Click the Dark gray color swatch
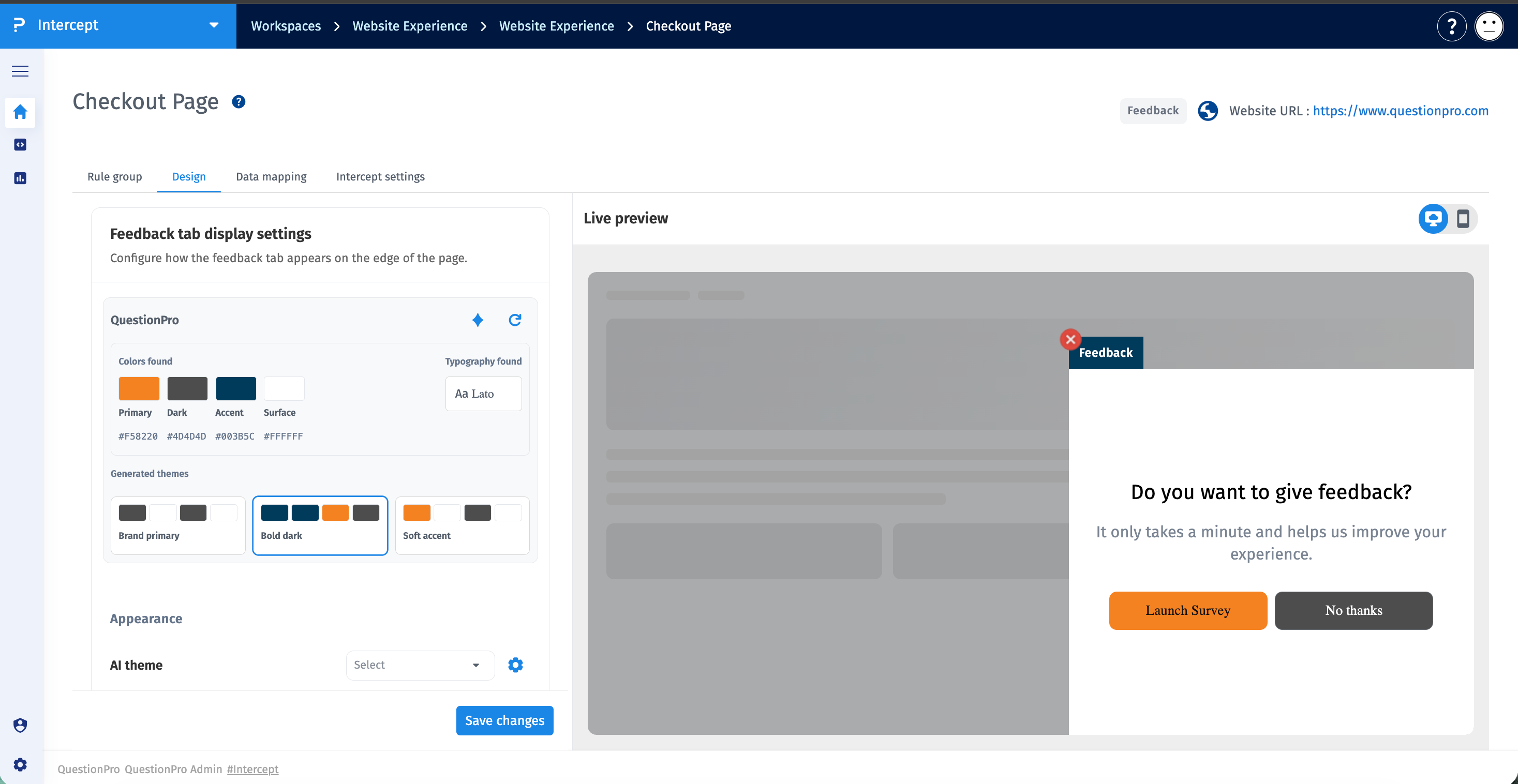The width and height of the screenshot is (1518, 784). point(187,389)
